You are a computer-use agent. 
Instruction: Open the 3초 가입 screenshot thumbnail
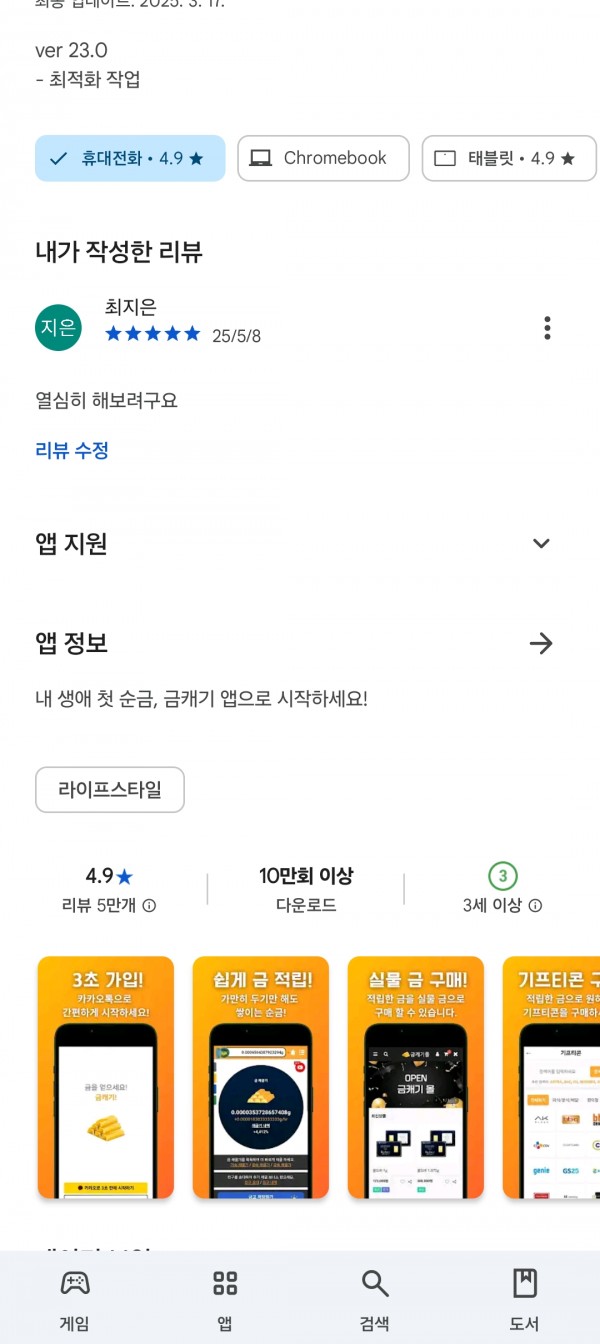tap(106, 1064)
